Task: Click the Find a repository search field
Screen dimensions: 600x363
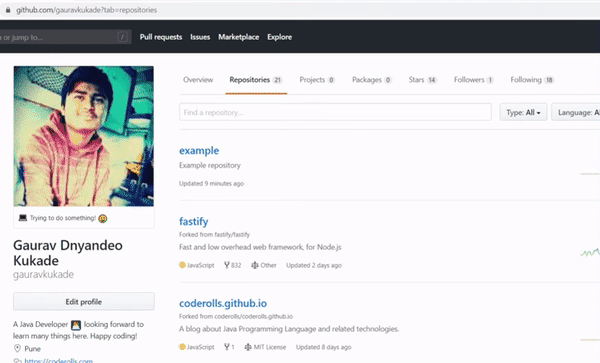Action: (x=335, y=112)
